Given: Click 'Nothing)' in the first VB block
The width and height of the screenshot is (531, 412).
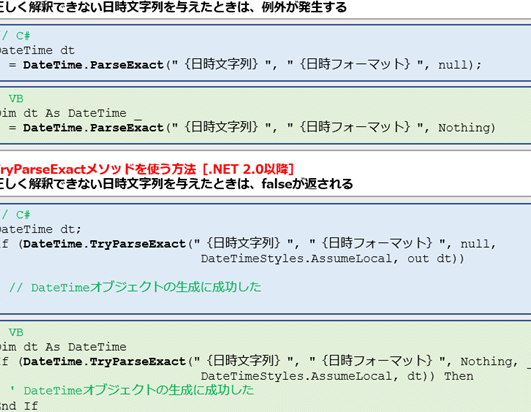Looking at the screenshot, I should coord(467,128).
